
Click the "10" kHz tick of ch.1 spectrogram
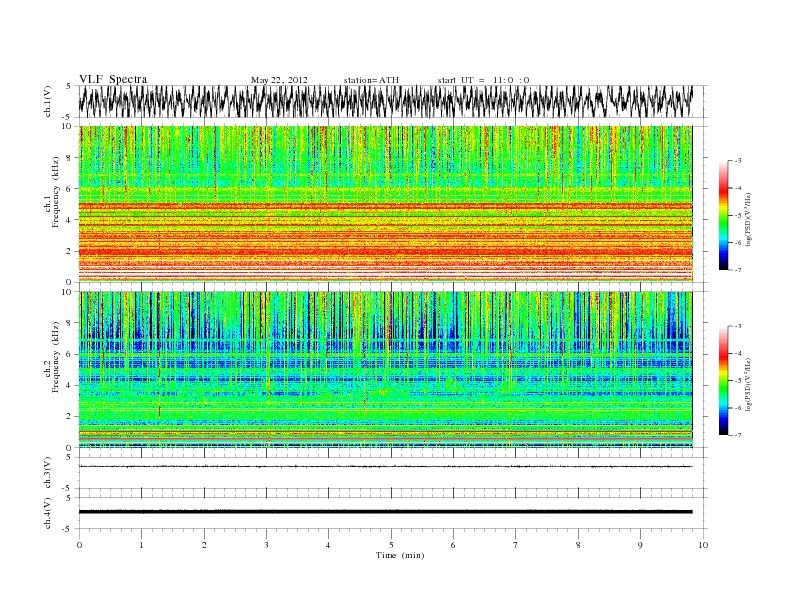[x=67, y=126]
